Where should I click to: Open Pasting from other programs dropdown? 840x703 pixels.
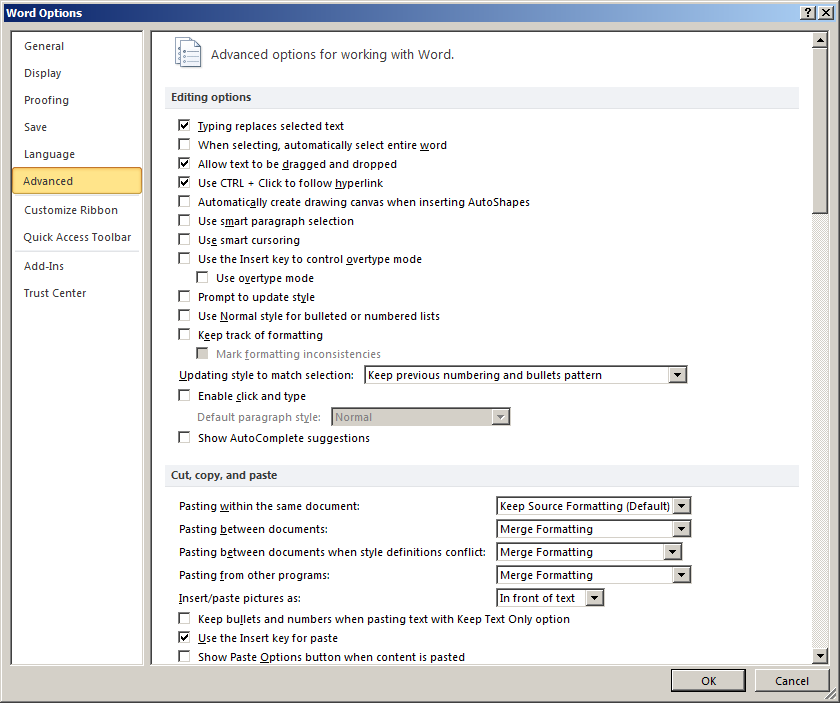coord(681,575)
